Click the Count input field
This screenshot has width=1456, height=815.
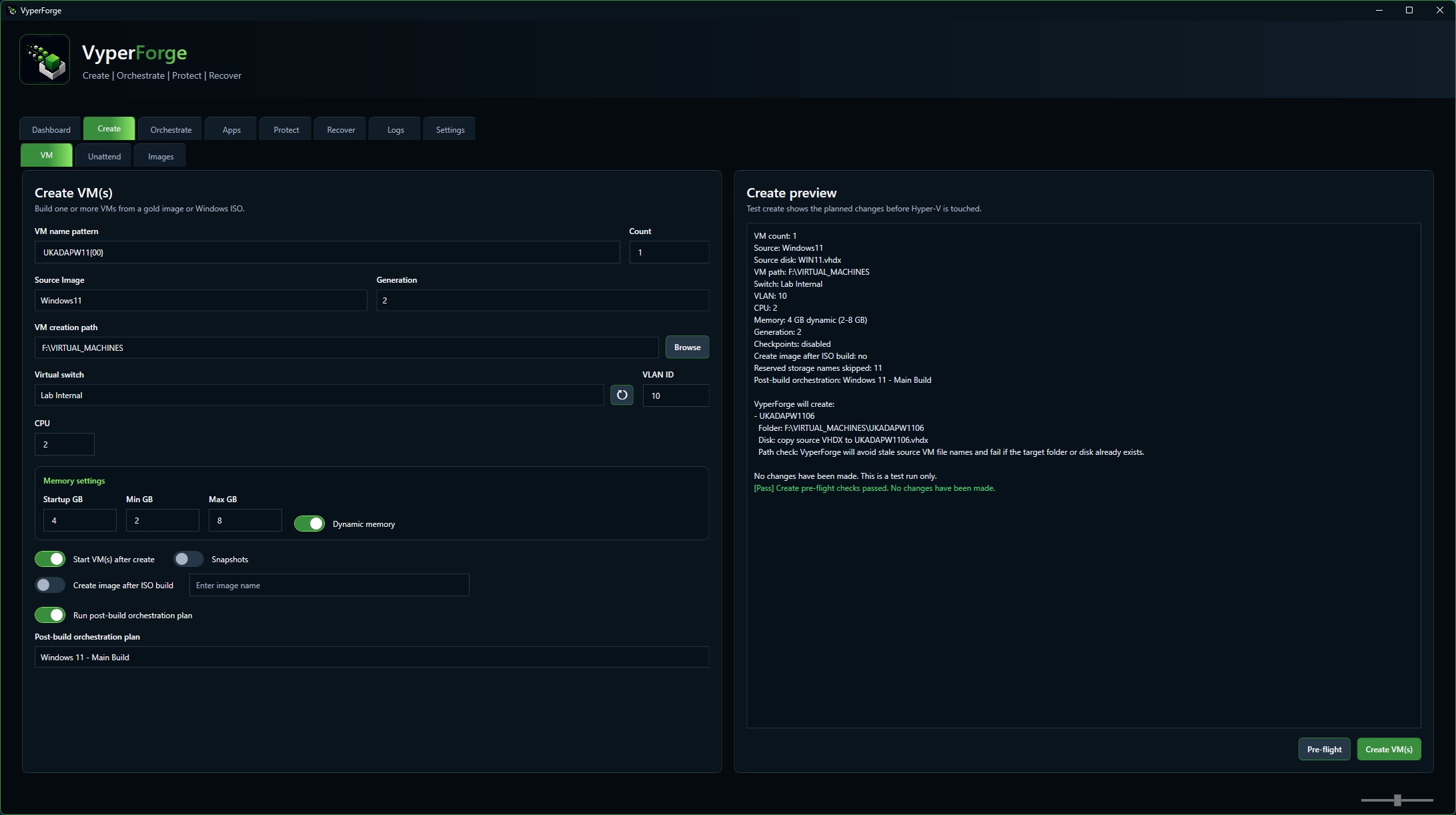click(669, 252)
